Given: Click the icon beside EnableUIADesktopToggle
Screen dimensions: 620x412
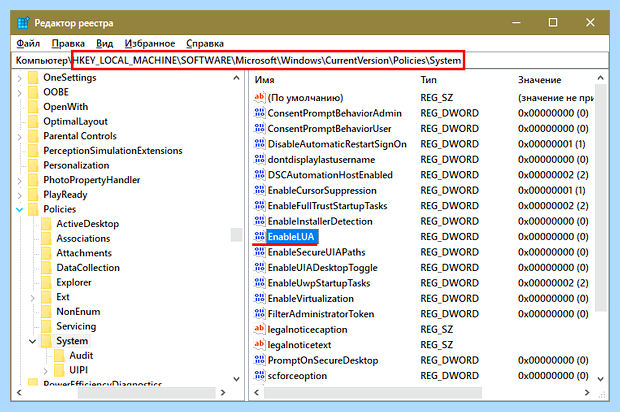Looking at the screenshot, I should [259, 267].
